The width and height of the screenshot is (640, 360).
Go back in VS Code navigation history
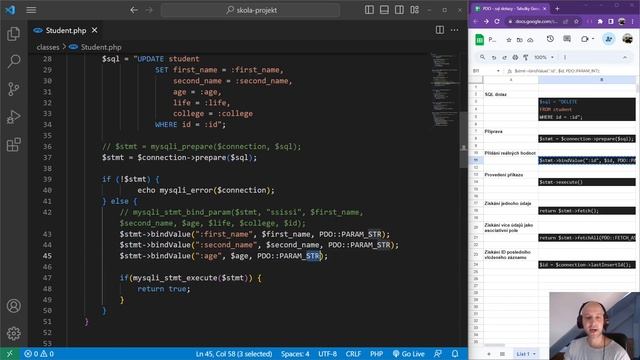coord(134,10)
